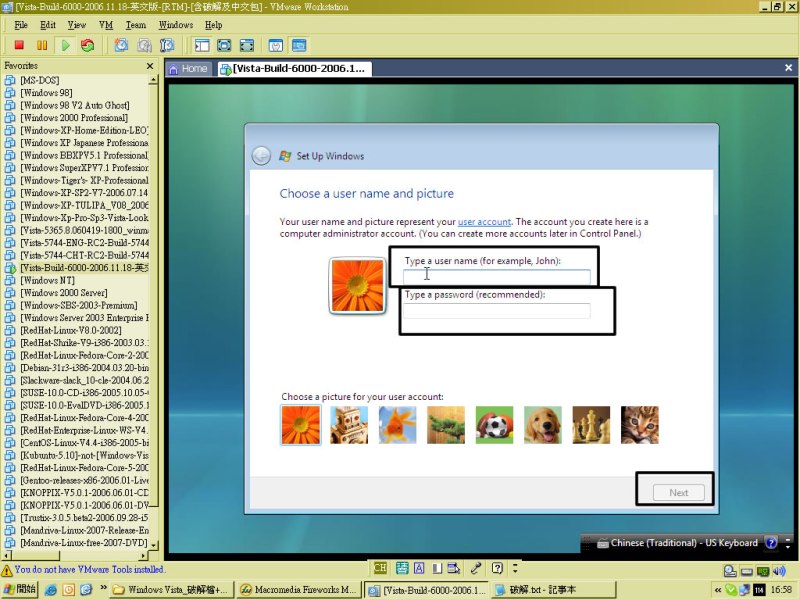Image resolution: width=800 pixels, height=600 pixels.
Task: Open the Windows Vista folder taskbar button
Action: coord(172,590)
